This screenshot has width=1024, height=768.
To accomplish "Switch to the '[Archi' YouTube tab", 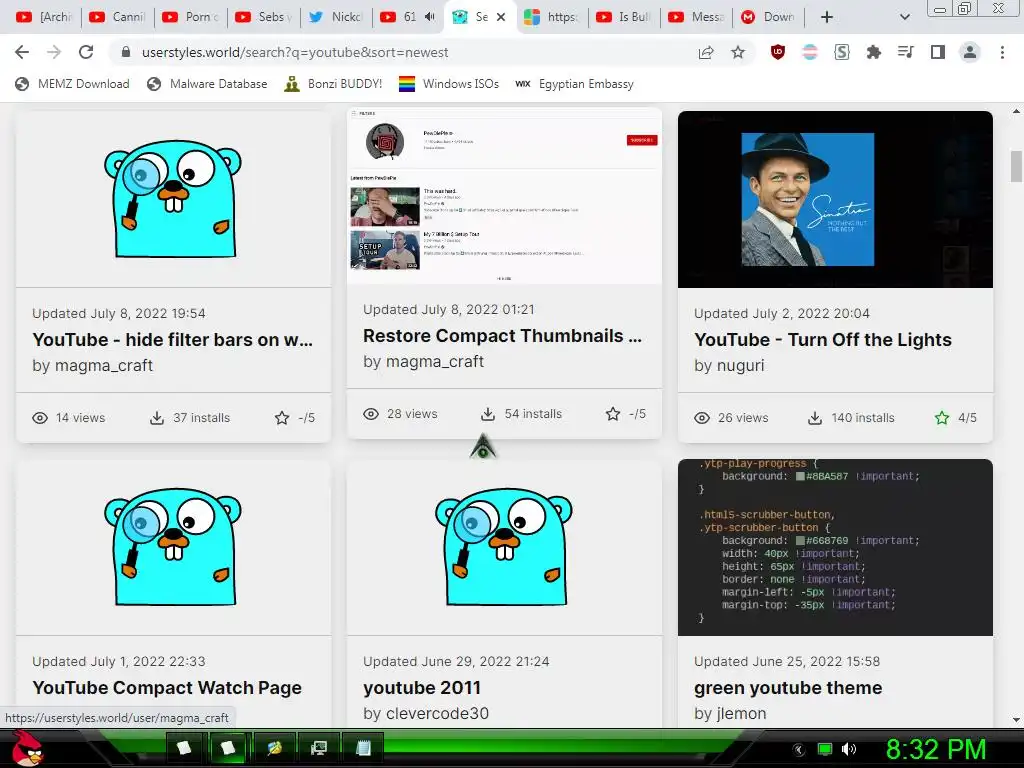I will (44, 17).
